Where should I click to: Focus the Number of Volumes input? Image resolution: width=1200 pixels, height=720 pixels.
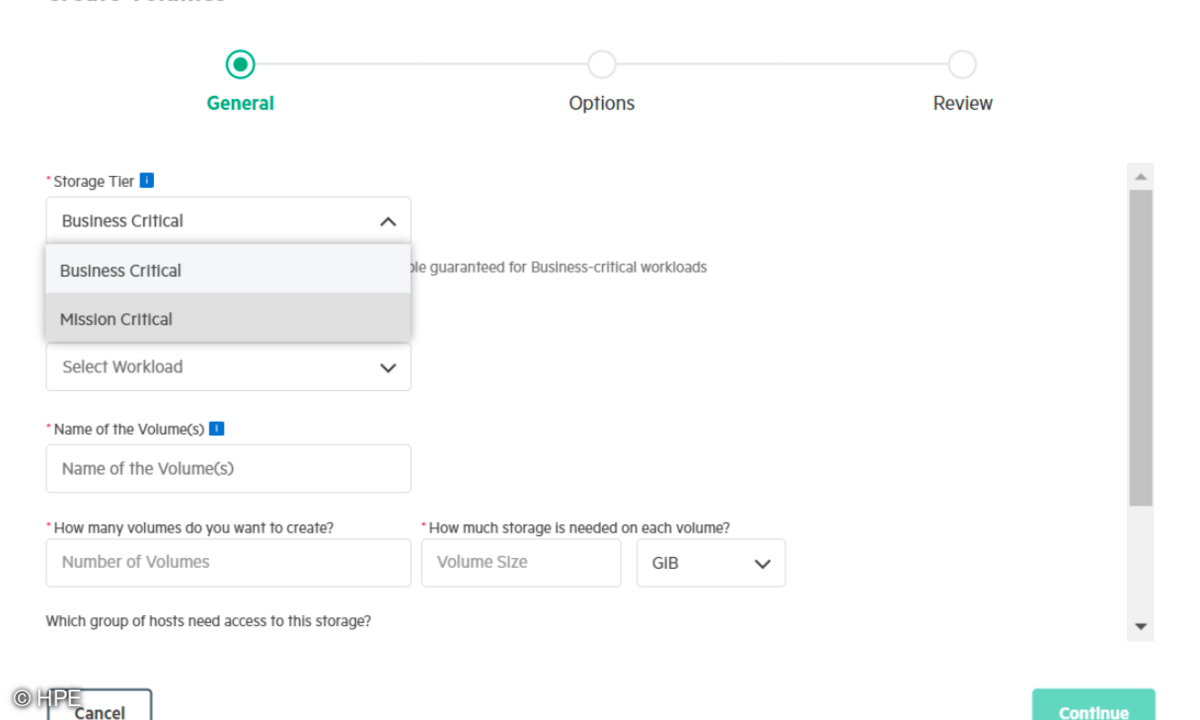(228, 563)
